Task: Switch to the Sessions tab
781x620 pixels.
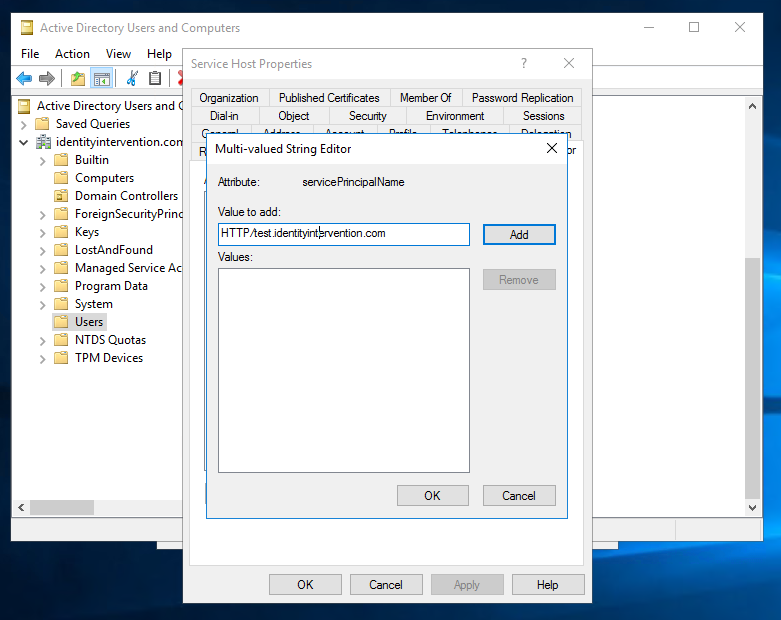Action: click(543, 116)
